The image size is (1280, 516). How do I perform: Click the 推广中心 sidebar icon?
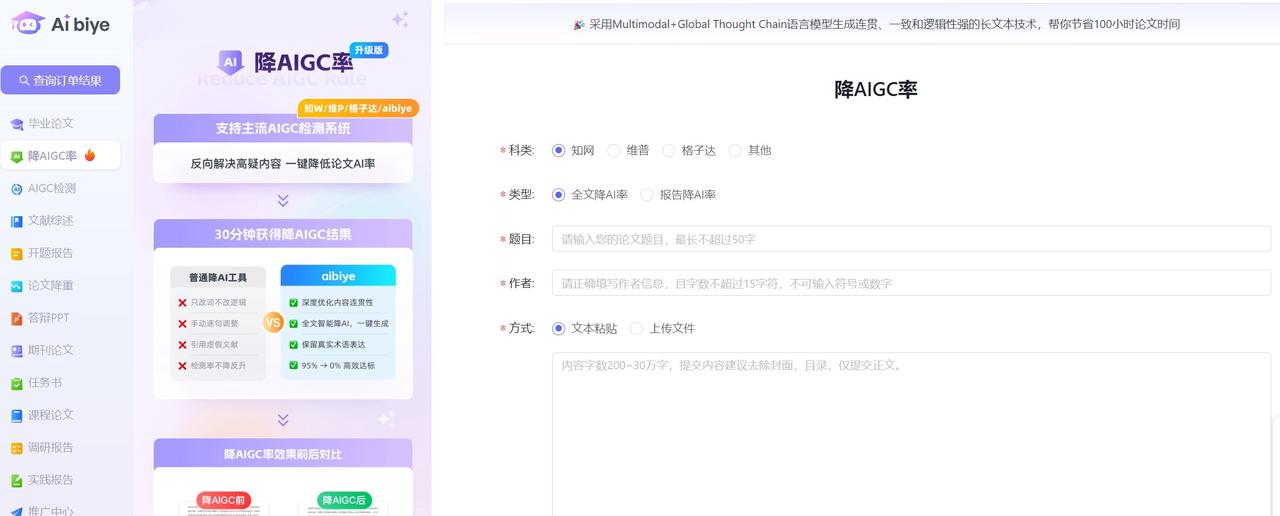coord(16,511)
